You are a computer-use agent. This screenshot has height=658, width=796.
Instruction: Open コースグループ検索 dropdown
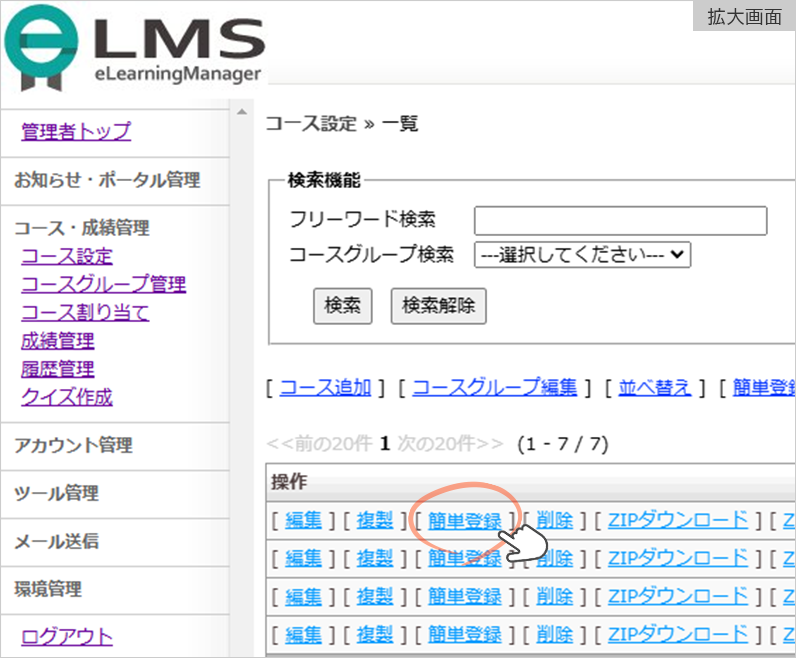point(582,254)
